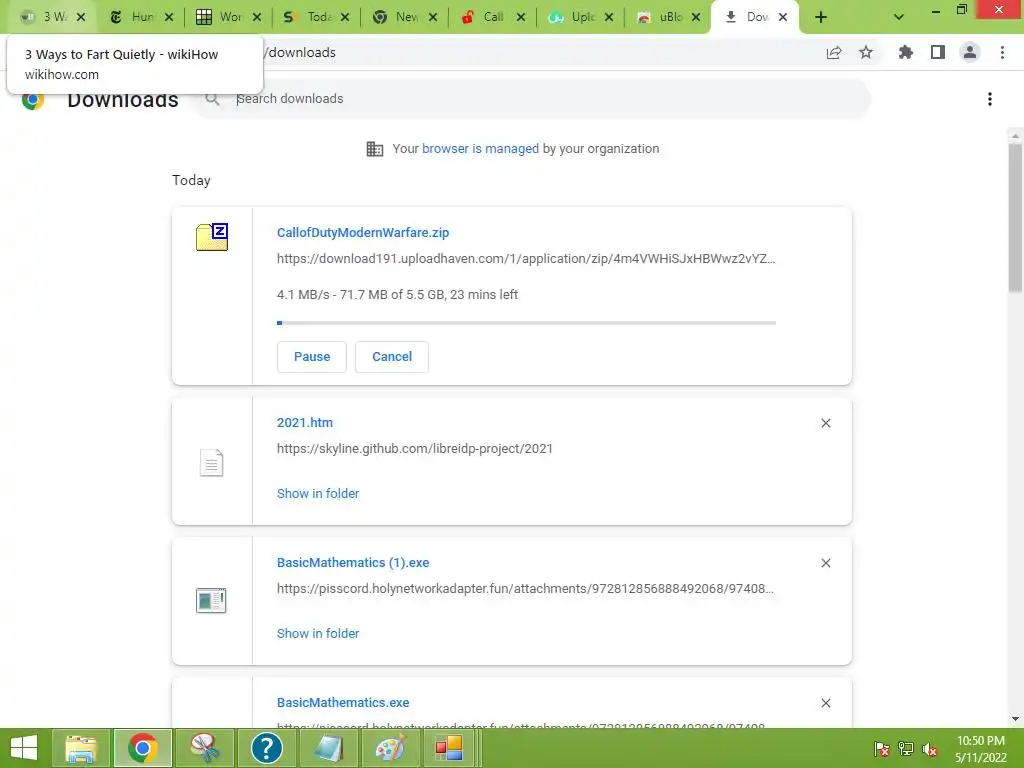The height and width of the screenshot is (768, 1024).
Task: Click the muted volume tray icon
Action: pos(930,749)
